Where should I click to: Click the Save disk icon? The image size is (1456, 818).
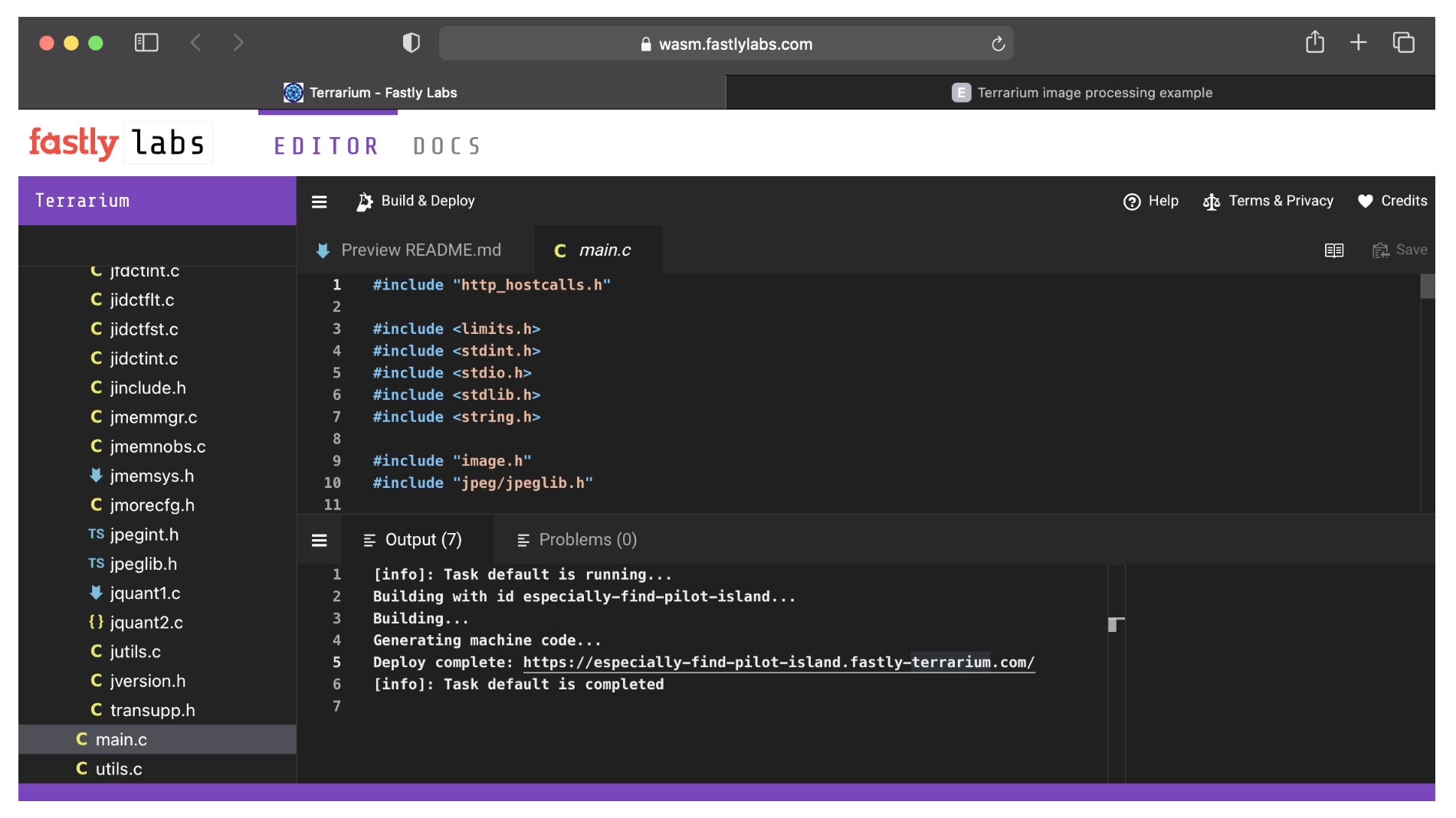(1380, 250)
